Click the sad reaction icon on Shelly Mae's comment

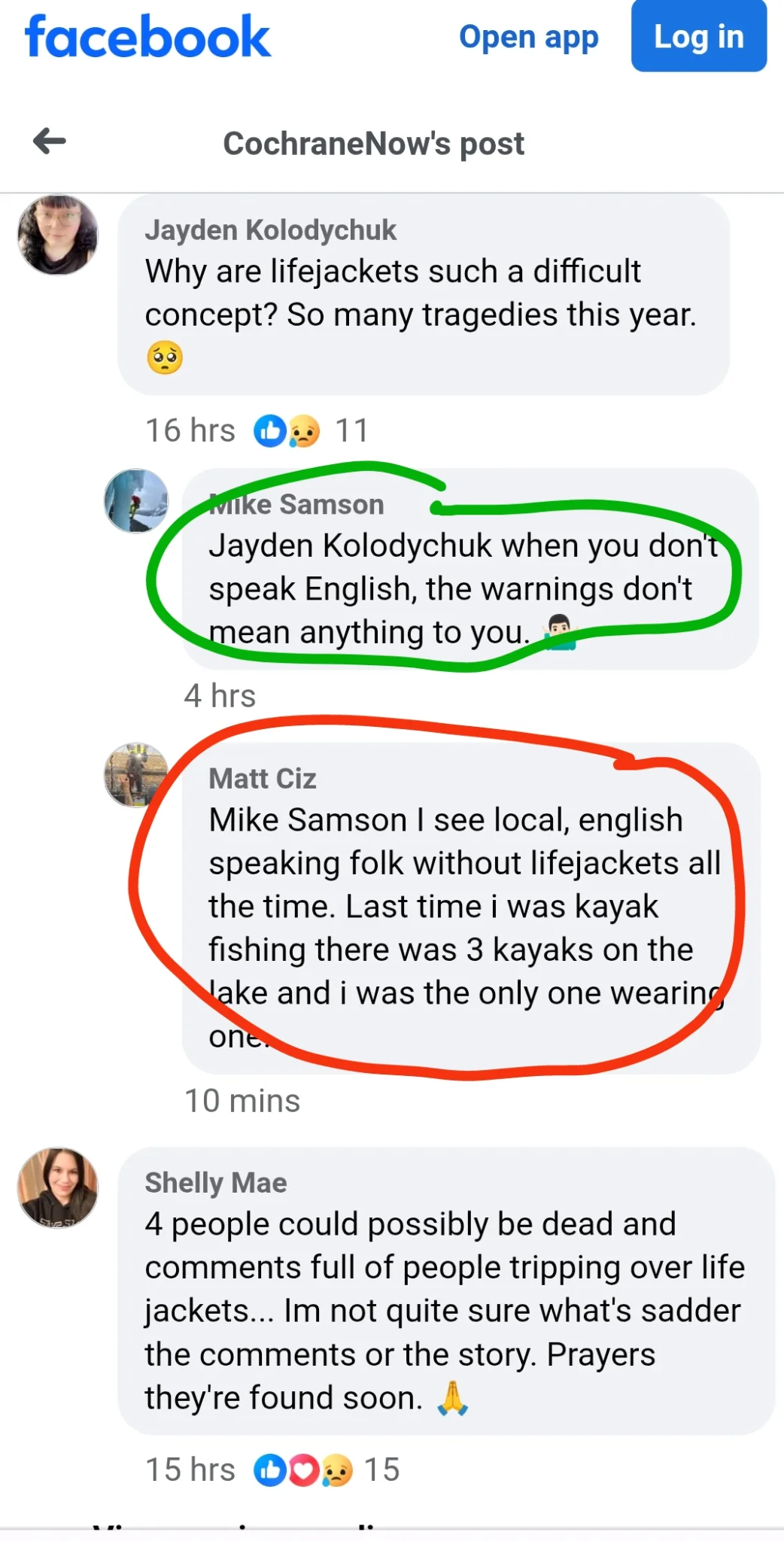point(336,1470)
